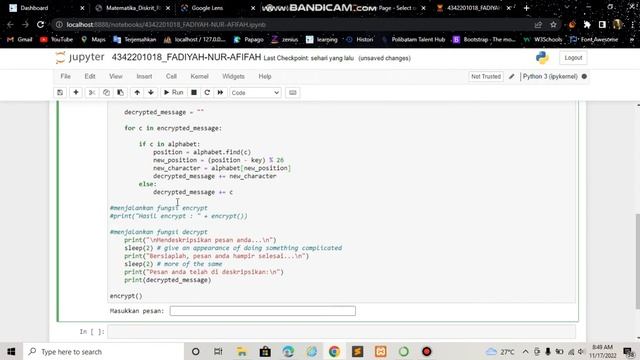Click the empty In [ ] cell
This screenshot has width=640, height=360.
click(x=342, y=331)
